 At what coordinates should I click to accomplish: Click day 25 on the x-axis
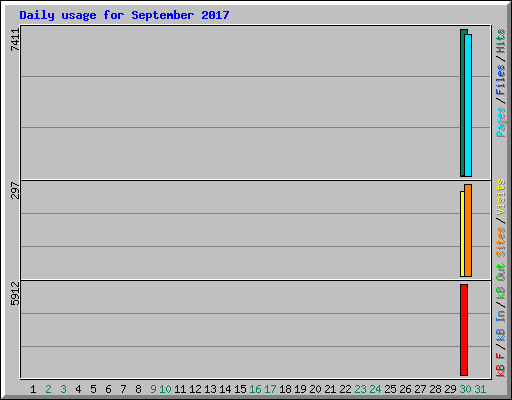pyautogui.click(x=390, y=389)
